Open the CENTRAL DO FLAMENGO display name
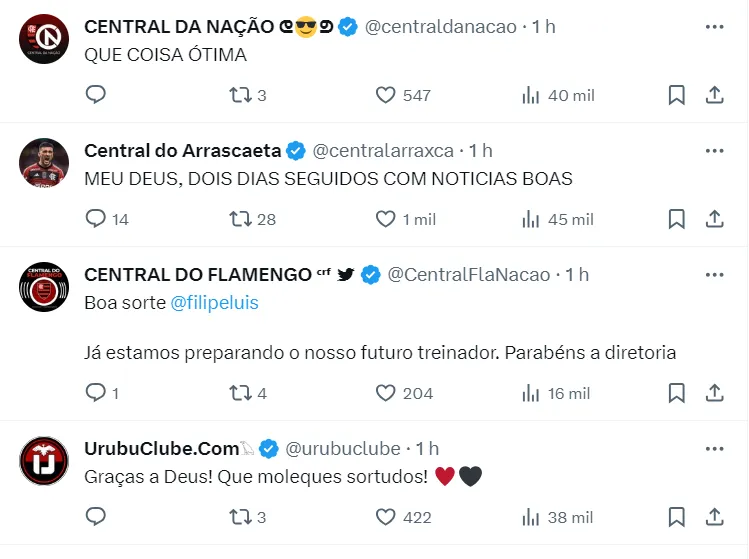Image resolution: width=749 pixels, height=559 pixels. tap(198, 275)
